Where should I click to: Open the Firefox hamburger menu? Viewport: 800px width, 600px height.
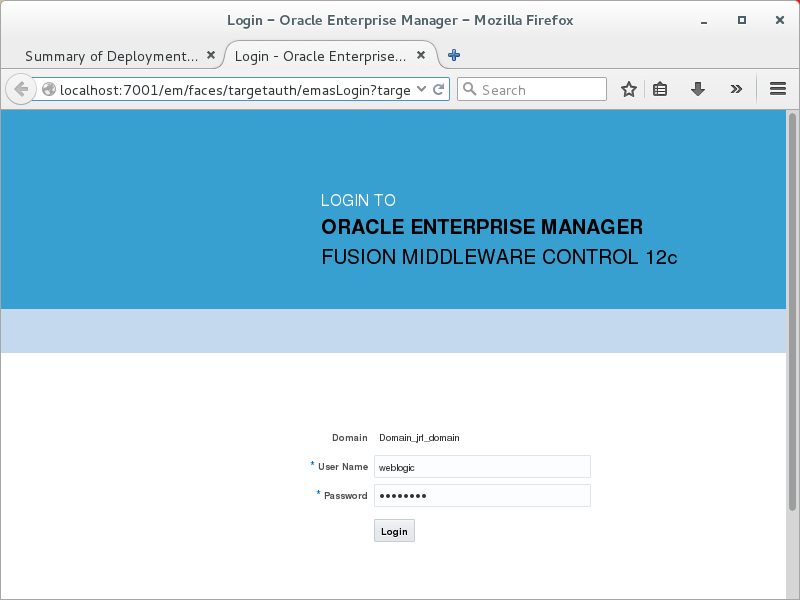[x=778, y=90]
